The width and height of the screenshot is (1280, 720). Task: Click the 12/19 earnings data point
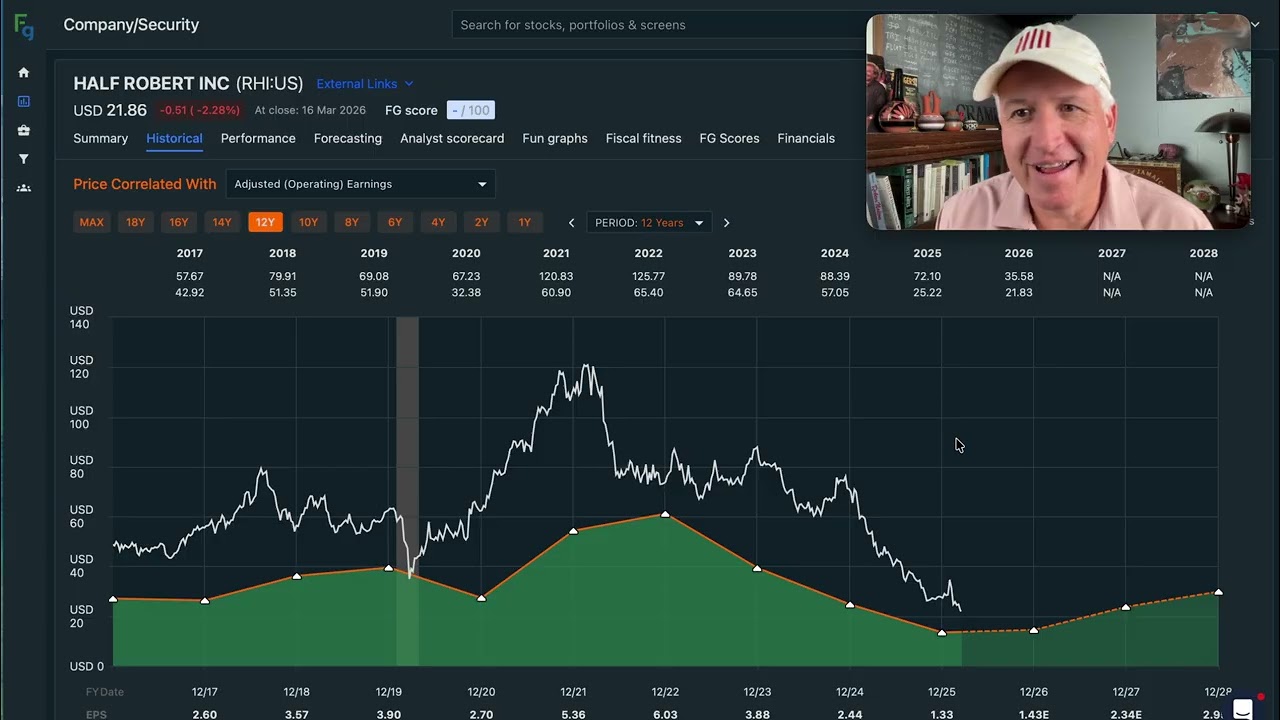coord(389,569)
